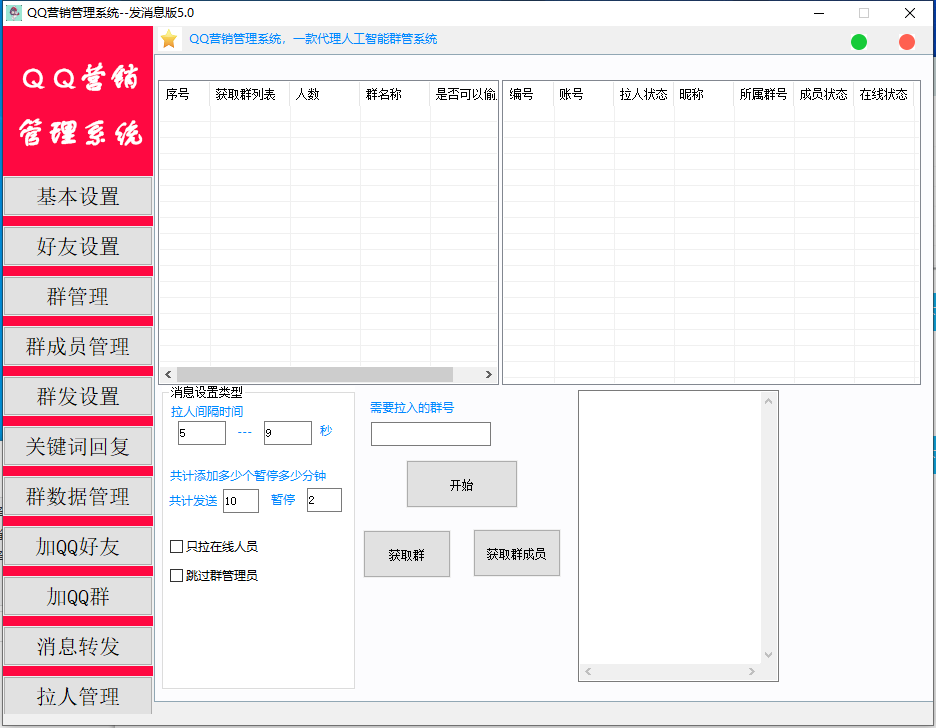Click the group list horizontal scrollbar thumb
This screenshot has height=728, width=936.
coord(315,375)
